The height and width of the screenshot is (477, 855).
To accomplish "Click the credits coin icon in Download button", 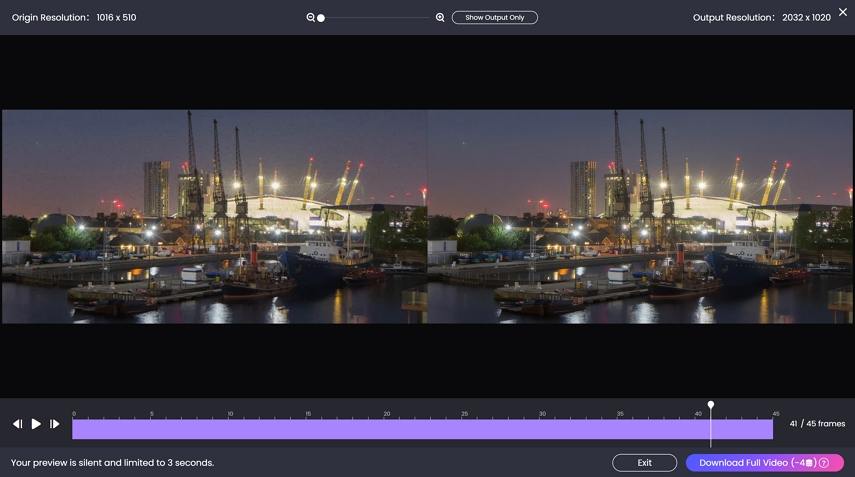I will point(810,463).
